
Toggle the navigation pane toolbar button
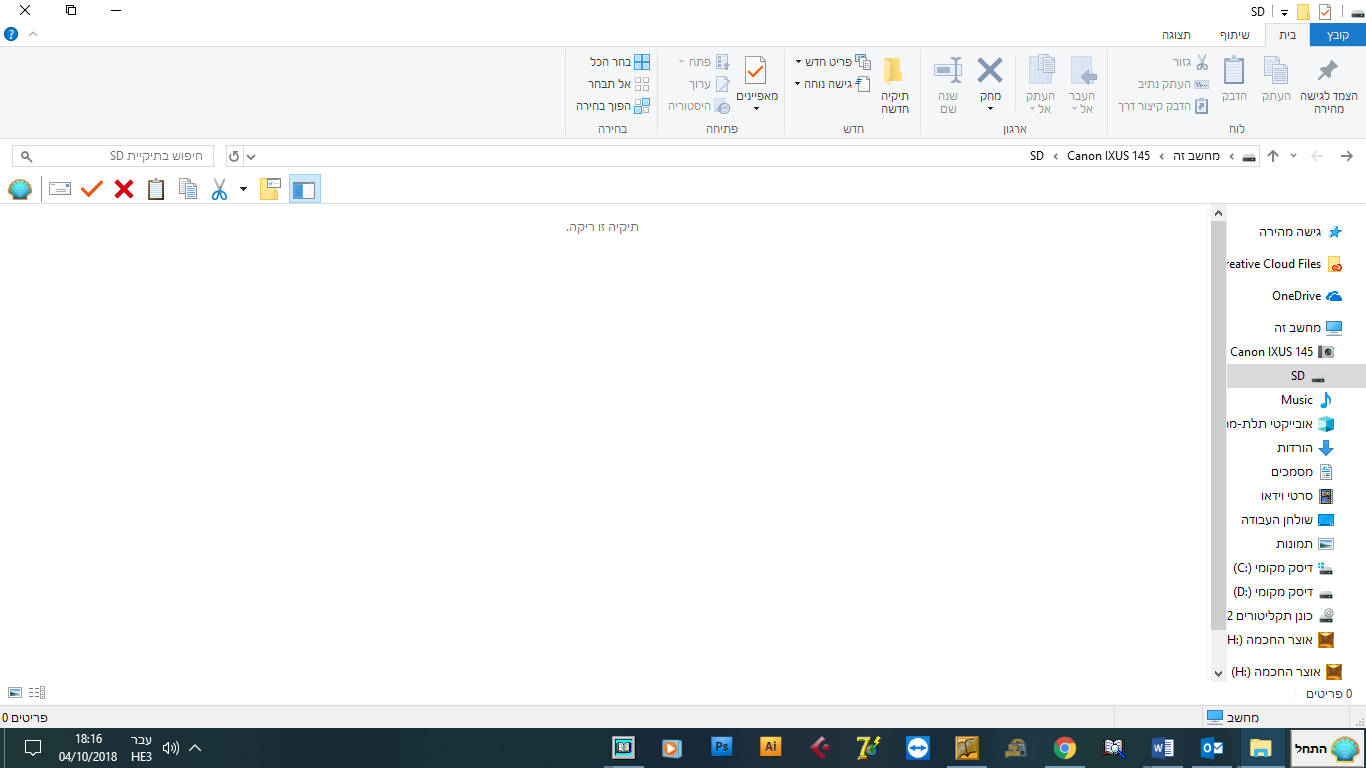304,189
